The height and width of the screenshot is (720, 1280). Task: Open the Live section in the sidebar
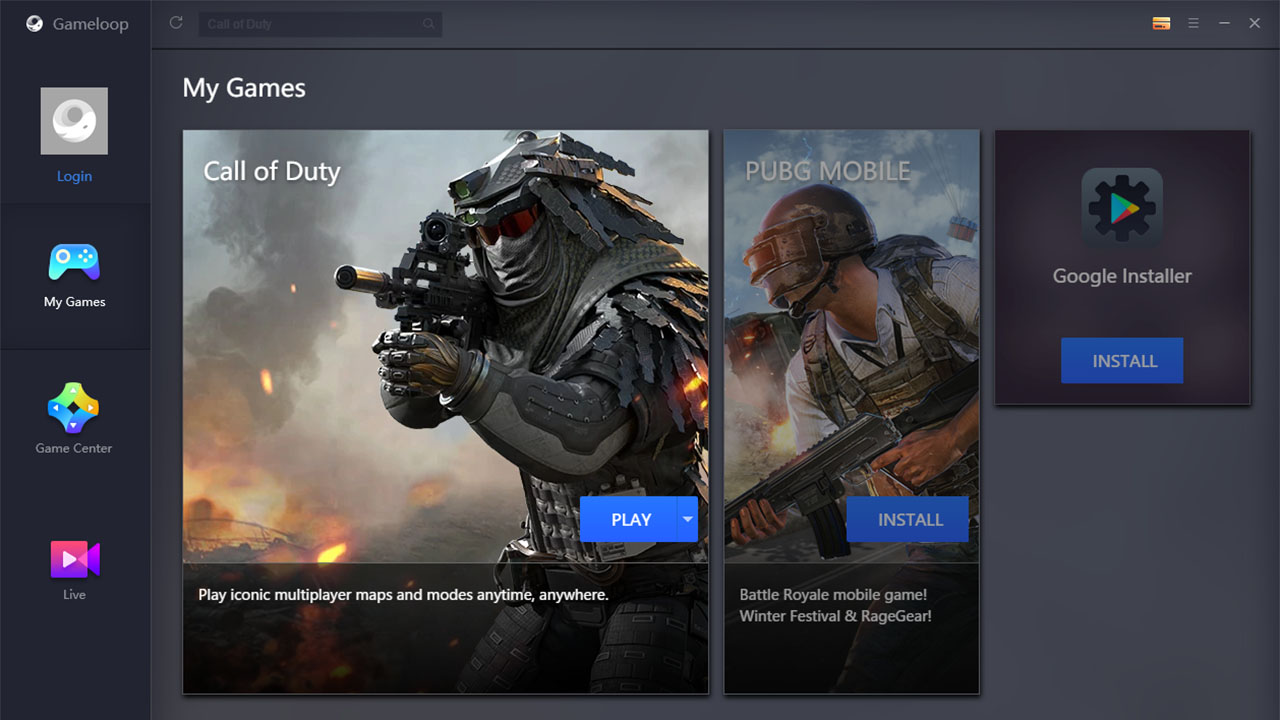tap(74, 569)
